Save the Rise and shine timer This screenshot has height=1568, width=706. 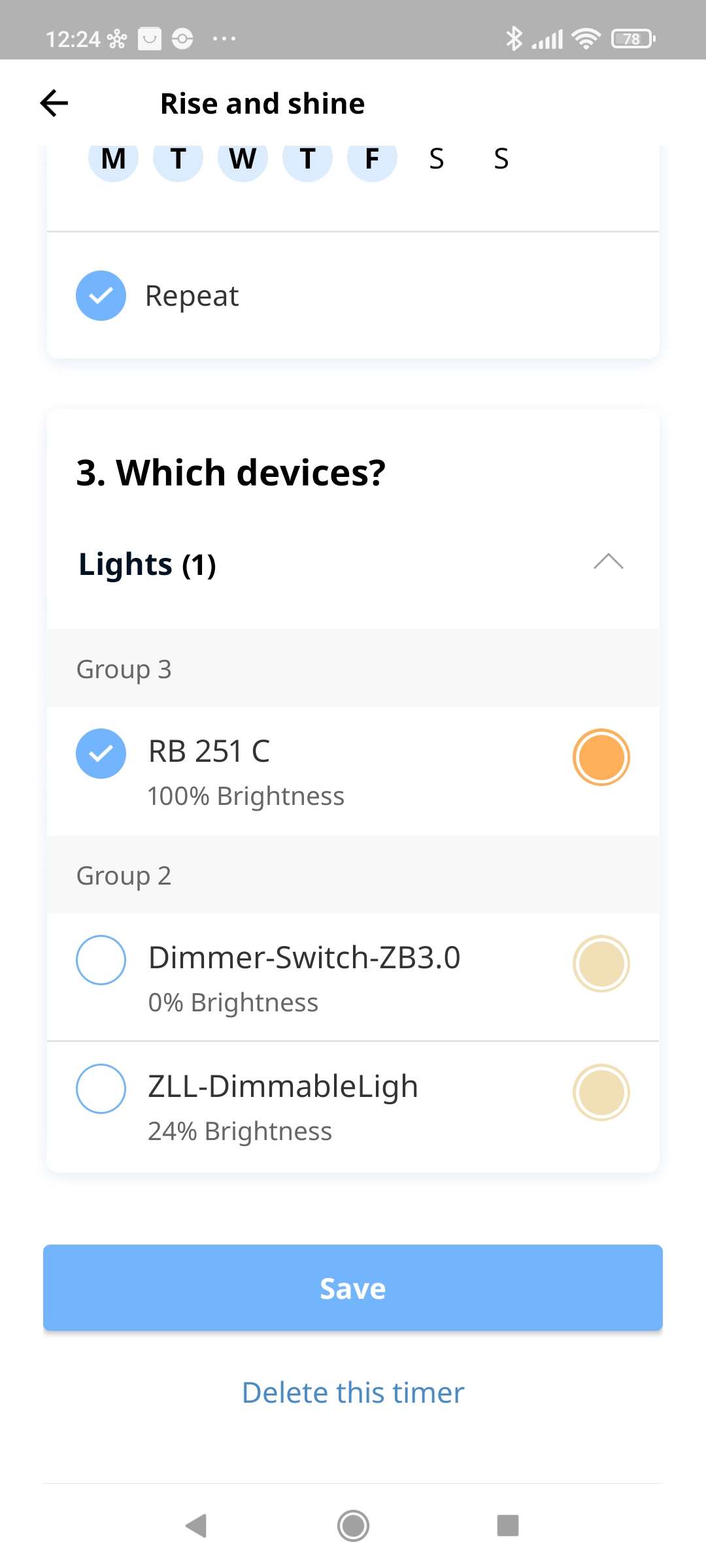[x=353, y=1288]
